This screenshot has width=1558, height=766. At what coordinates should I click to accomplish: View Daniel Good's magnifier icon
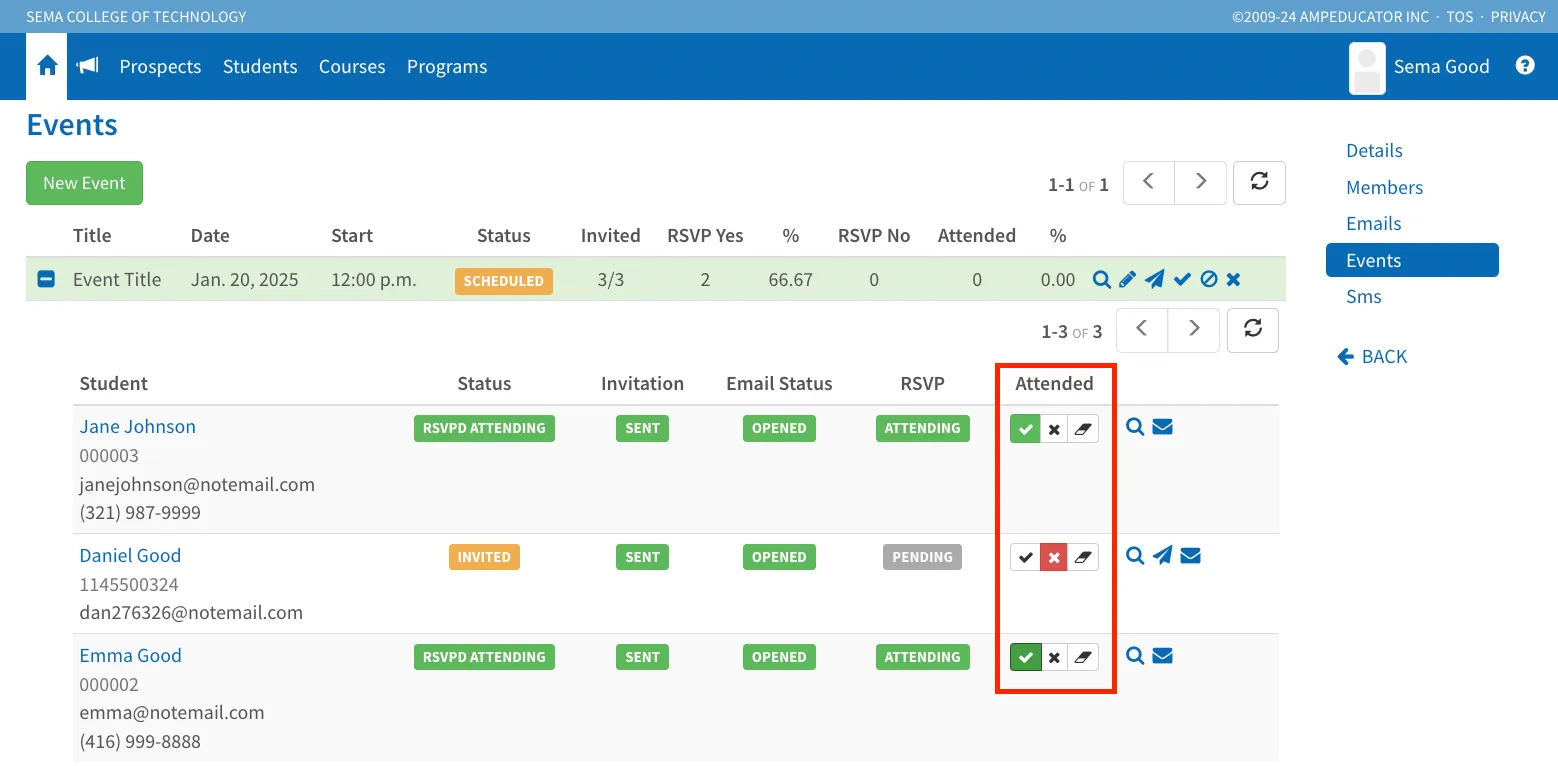click(x=1135, y=556)
